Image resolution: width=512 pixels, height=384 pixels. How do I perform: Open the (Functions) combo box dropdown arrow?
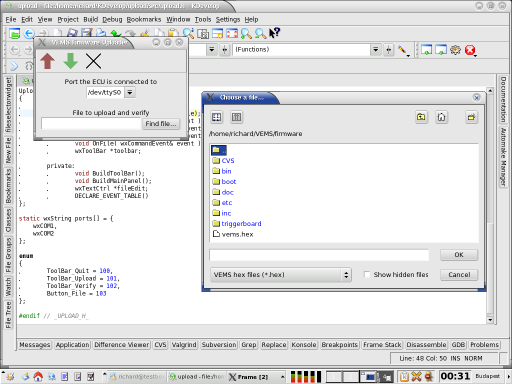tap(376, 50)
